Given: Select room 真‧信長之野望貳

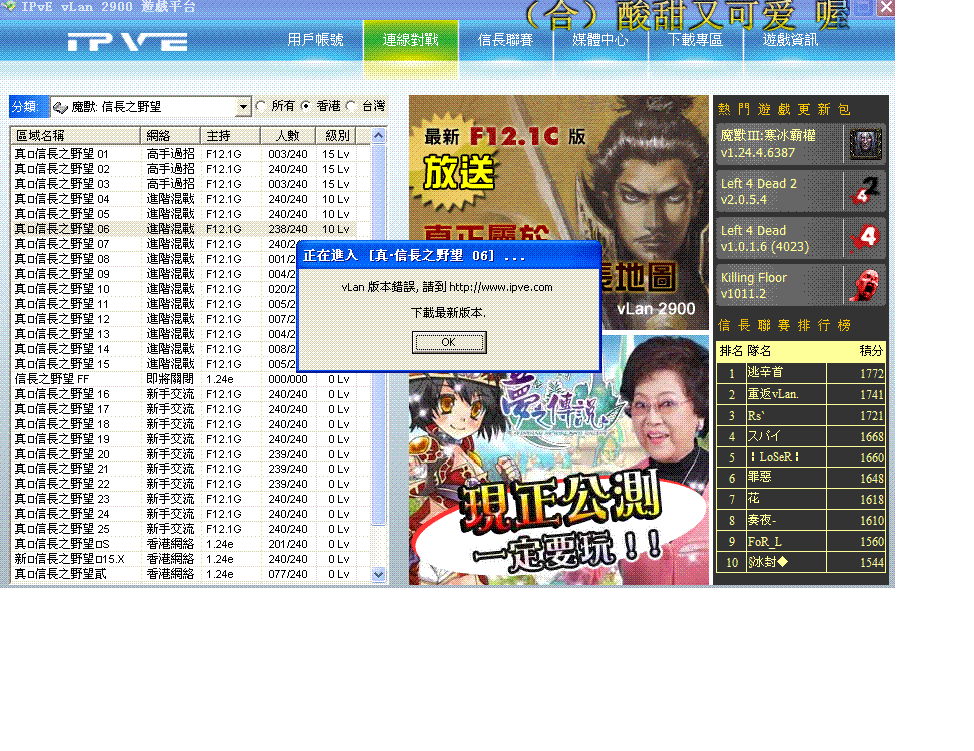Looking at the screenshot, I should (190, 574).
